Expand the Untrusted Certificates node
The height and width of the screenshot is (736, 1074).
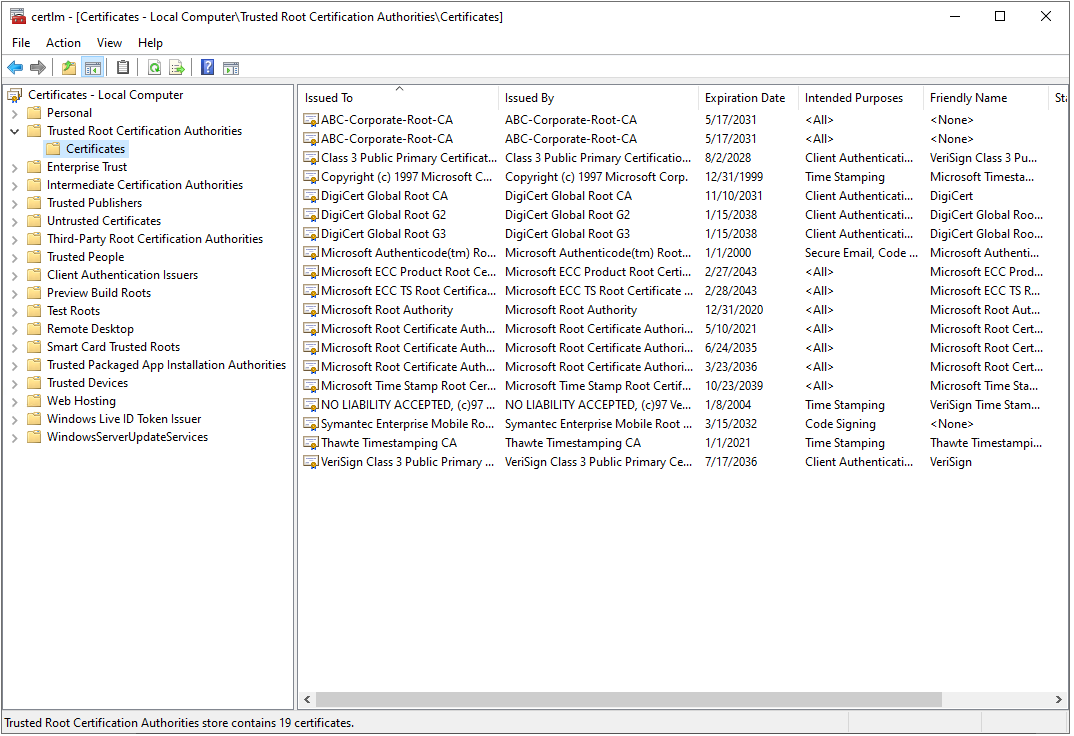[14, 221]
